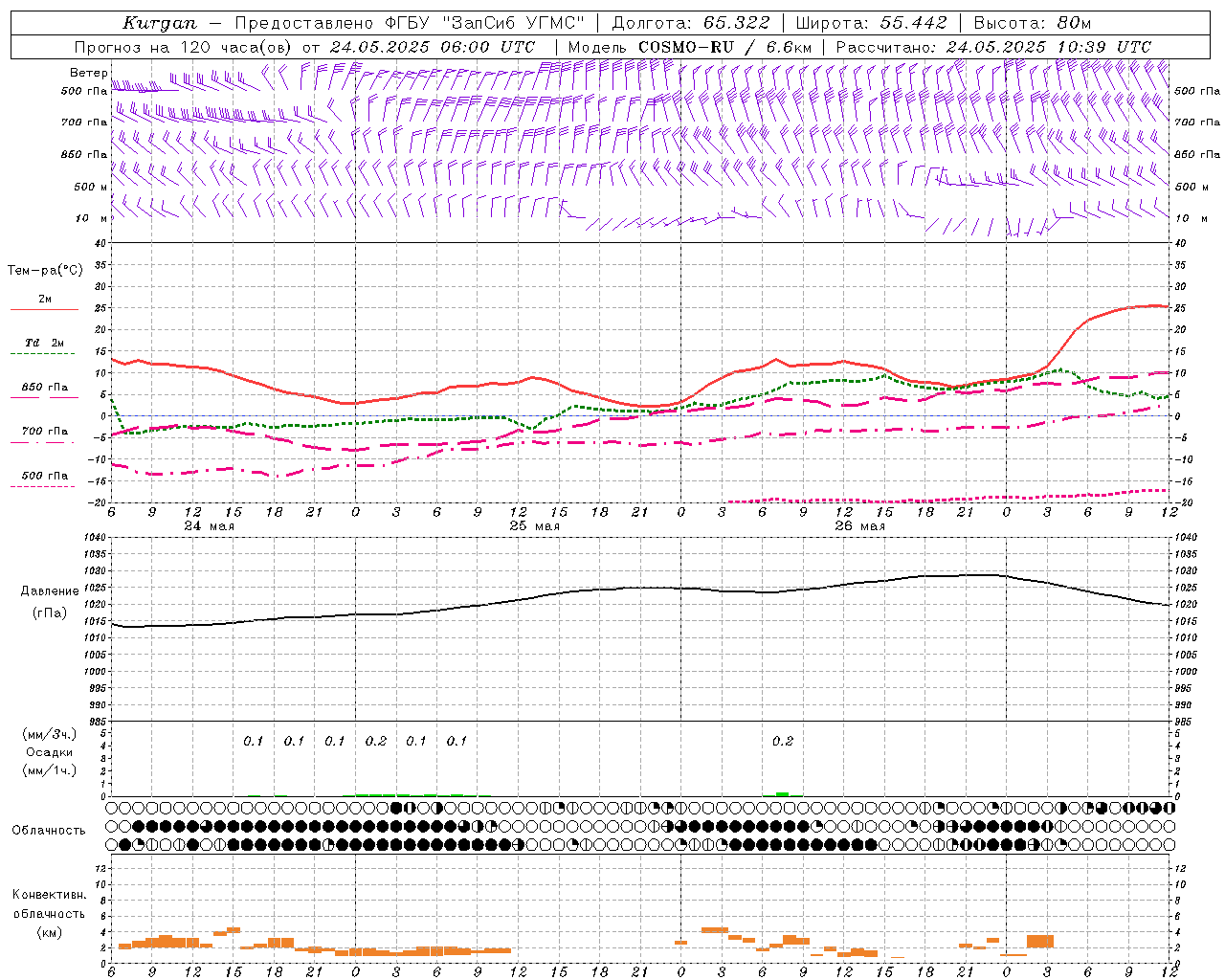Viewport: 1225px width, 980px height.
Task: Click the 25 мая date label
Action: [535, 526]
